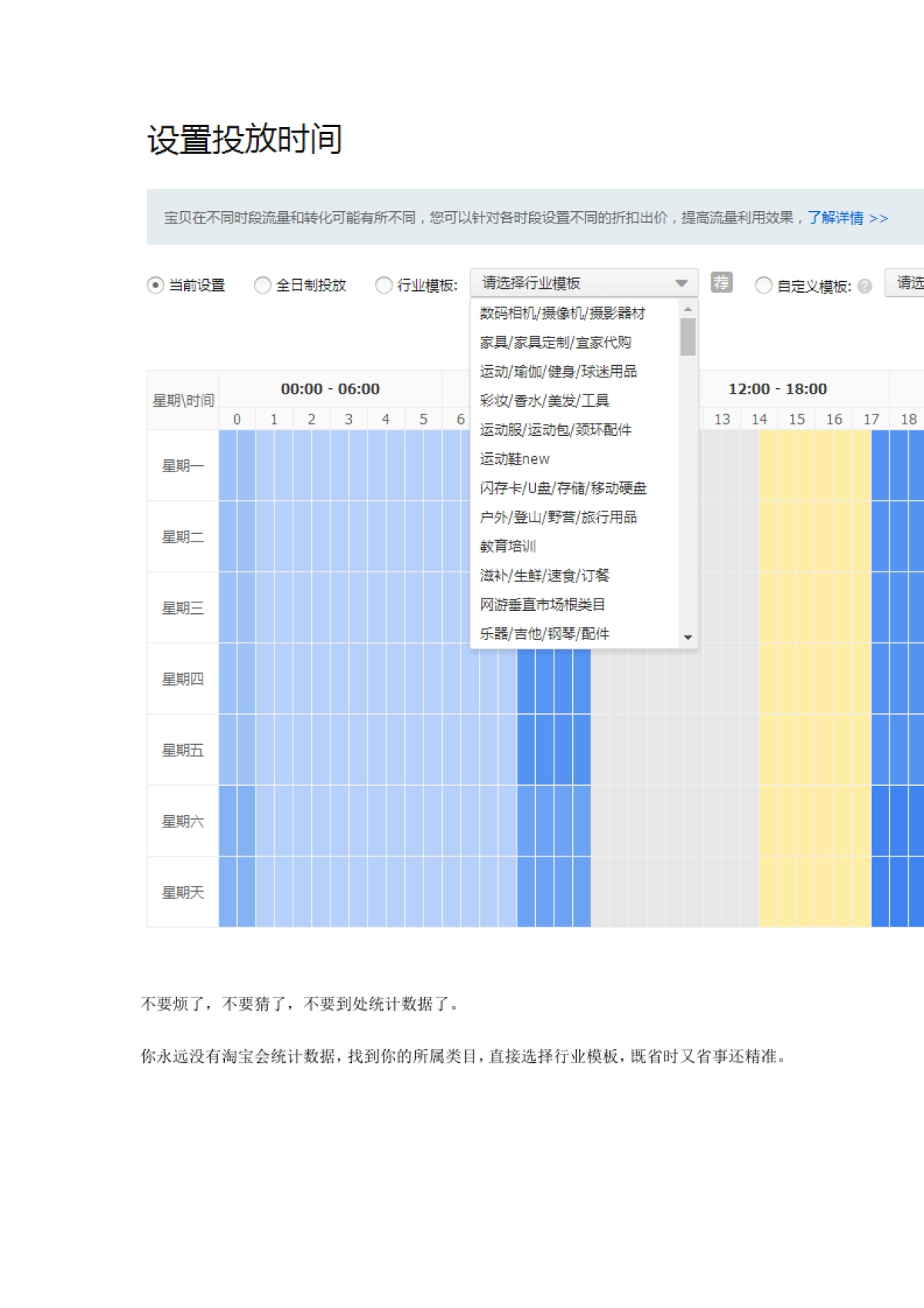Click 星期一 hour 0 time cell

(237, 466)
